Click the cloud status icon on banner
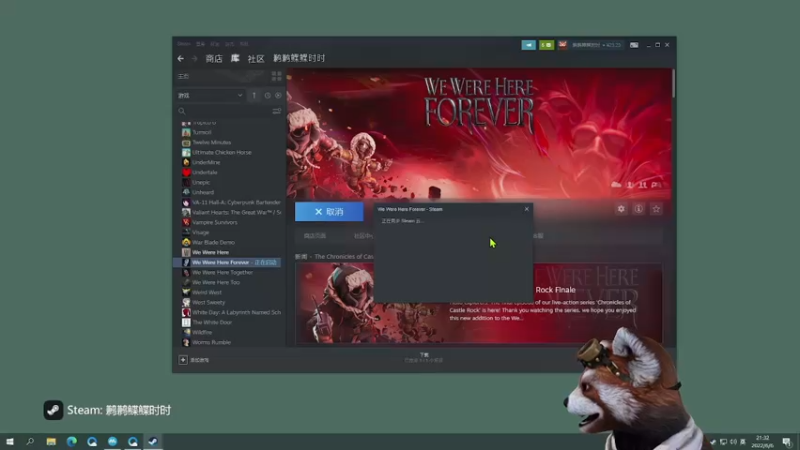 click(x=616, y=185)
